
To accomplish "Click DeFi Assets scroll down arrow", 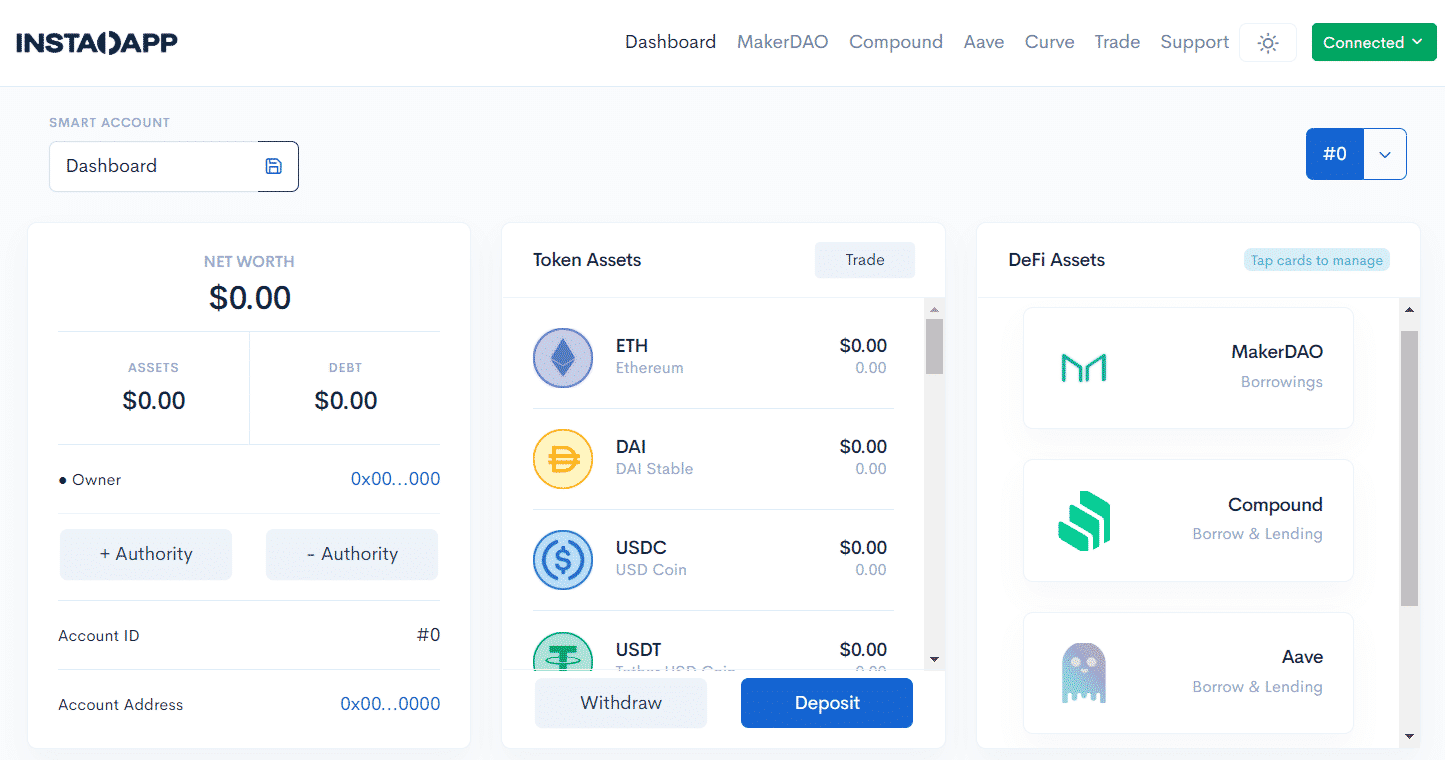I will tap(1409, 737).
